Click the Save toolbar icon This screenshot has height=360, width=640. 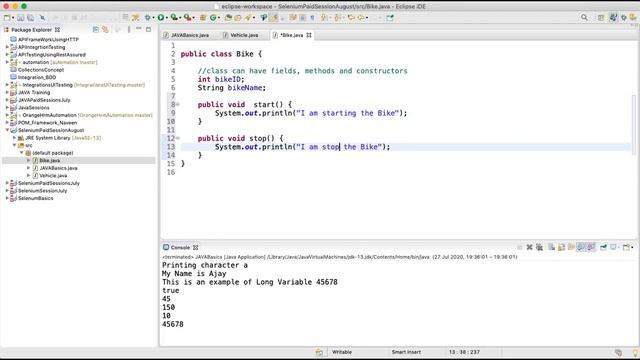coord(20,18)
